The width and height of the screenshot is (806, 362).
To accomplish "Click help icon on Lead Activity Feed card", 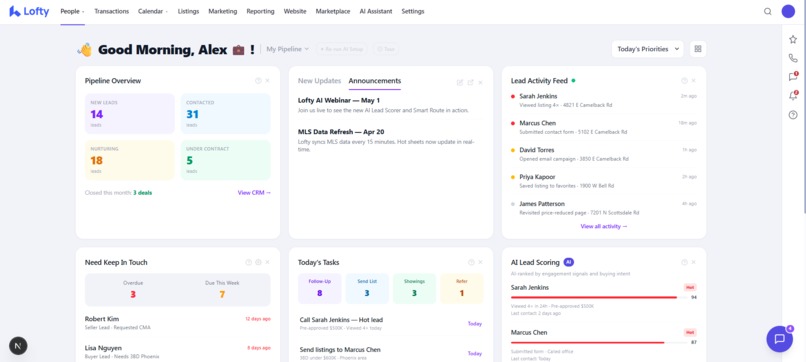I will pos(684,81).
